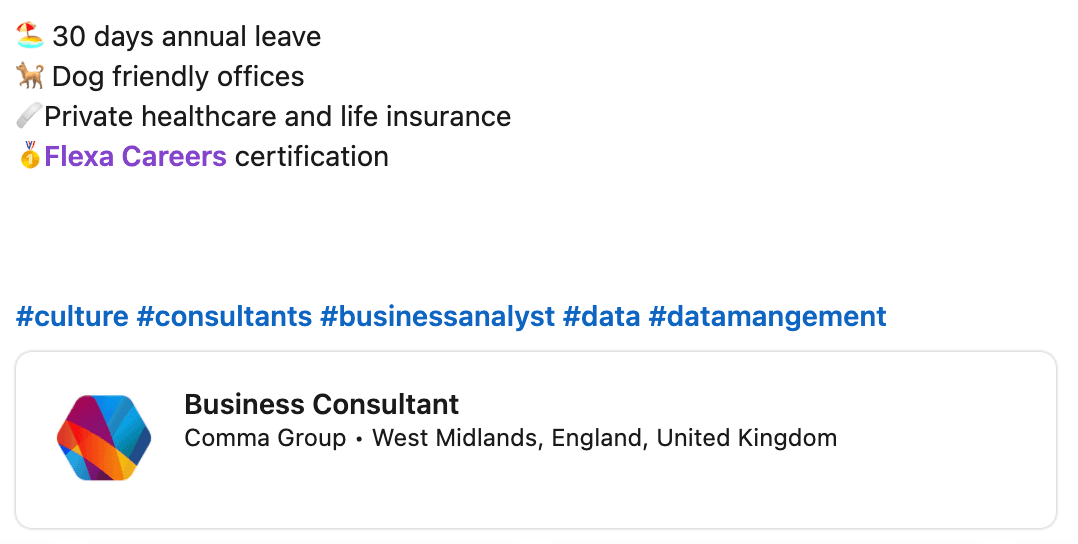Click the bullet separator in job card subtitle
The width and height of the screenshot is (1078, 544).
(x=359, y=439)
